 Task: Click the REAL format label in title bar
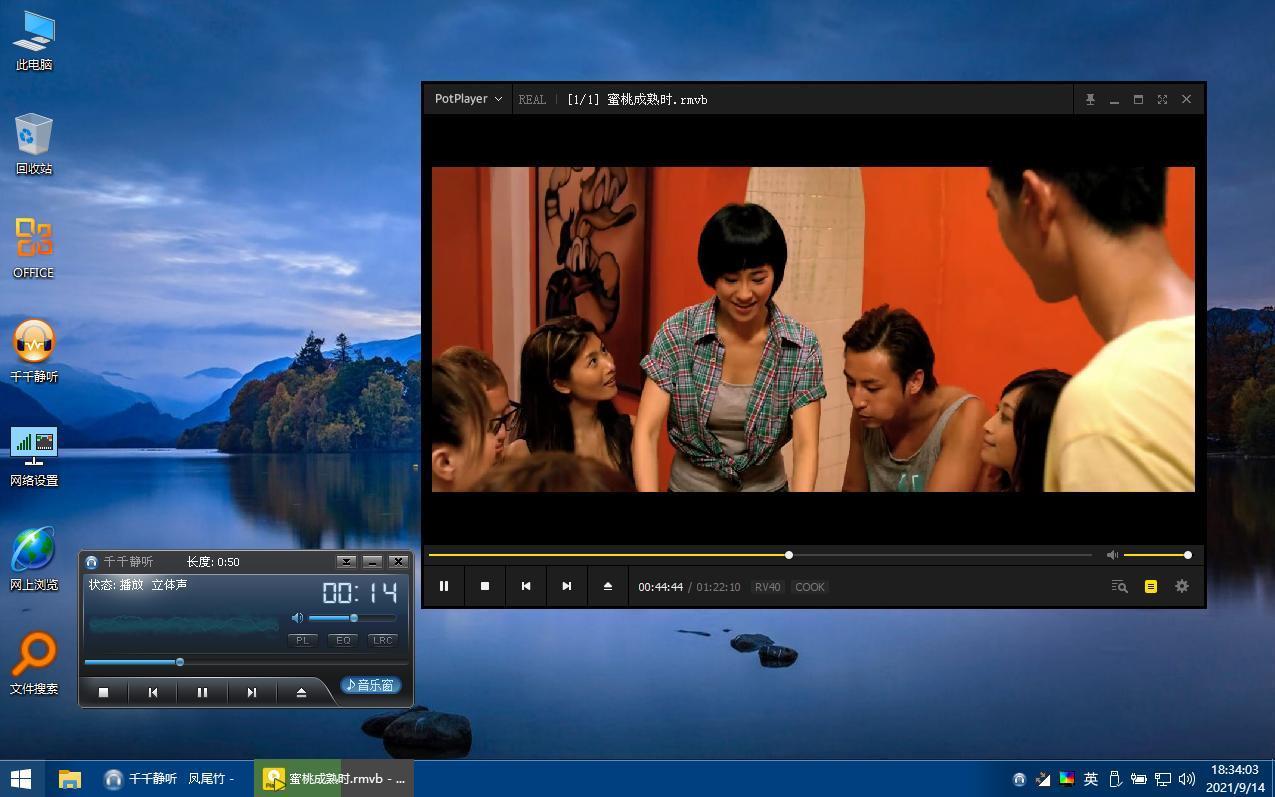pyautogui.click(x=532, y=100)
